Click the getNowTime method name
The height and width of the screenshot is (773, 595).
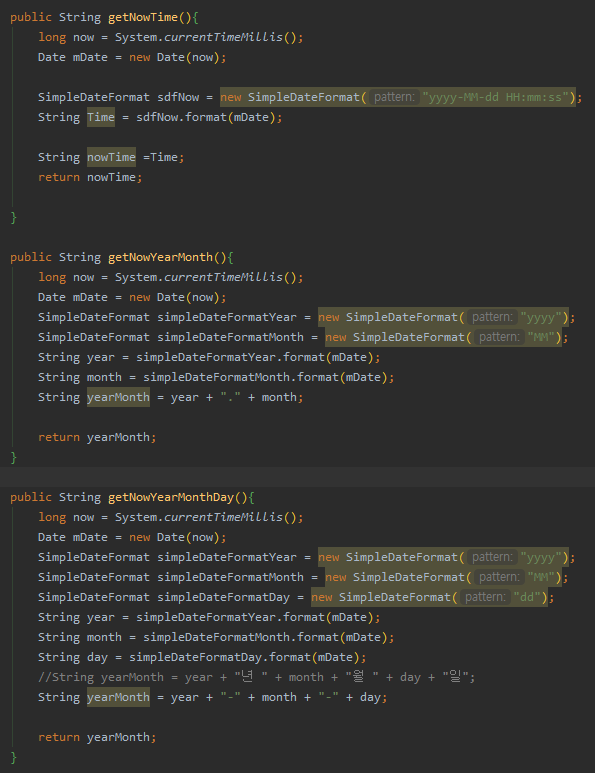pyautogui.click(x=143, y=17)
